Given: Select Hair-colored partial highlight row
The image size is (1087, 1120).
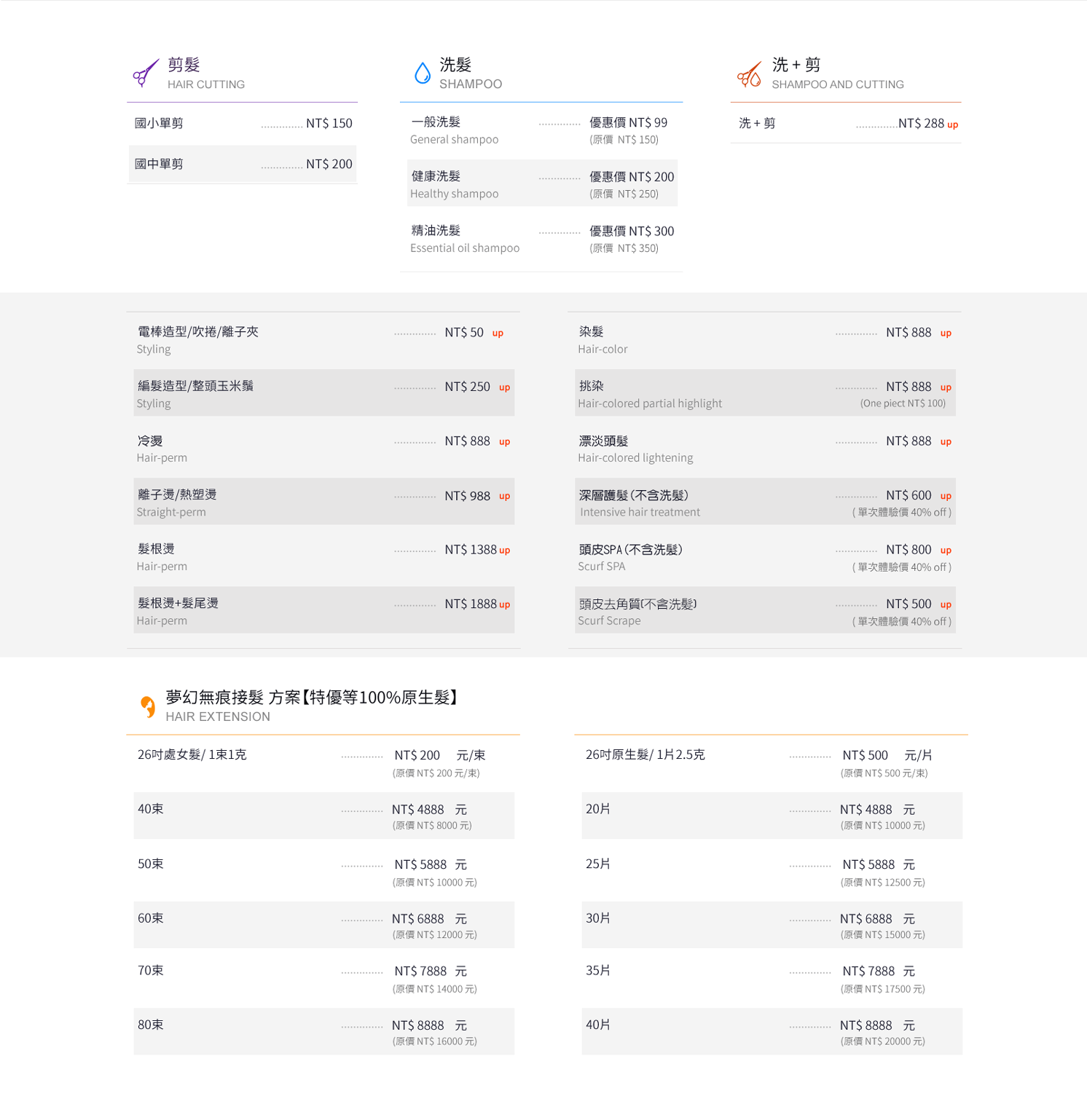Looking at the screenshot, I should coord(765,394).
